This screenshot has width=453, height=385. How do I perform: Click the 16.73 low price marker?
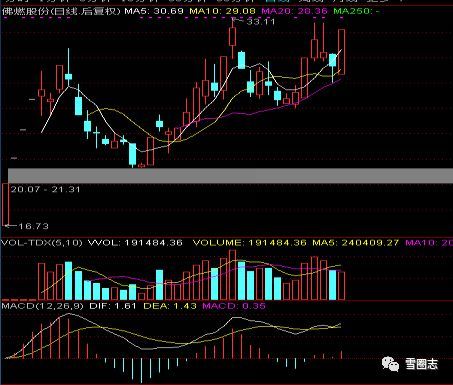click(x=33, y=226)
